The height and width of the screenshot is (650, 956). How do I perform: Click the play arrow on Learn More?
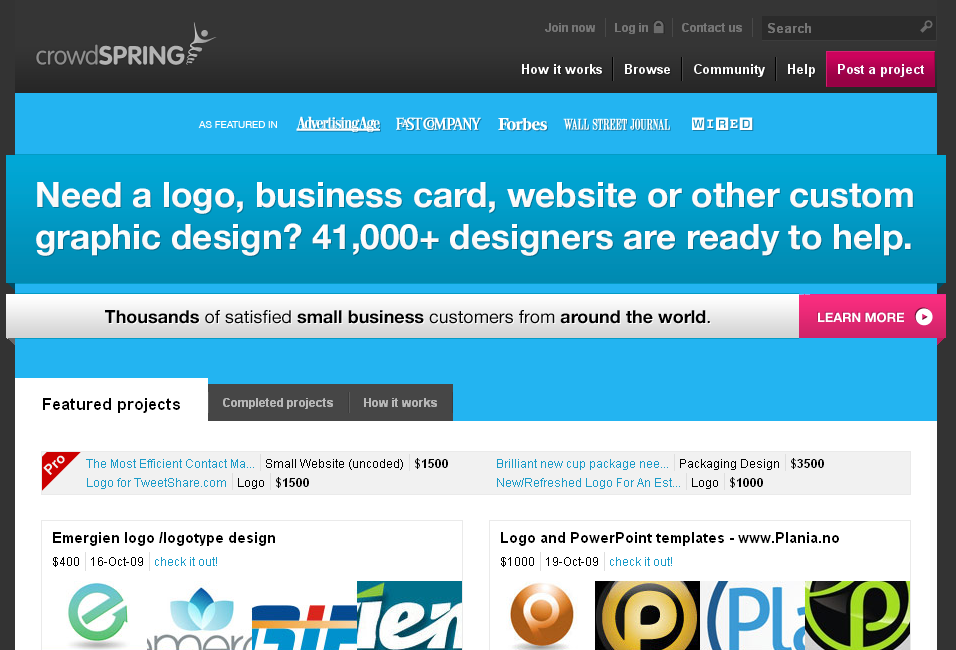(x=924, y=317)
